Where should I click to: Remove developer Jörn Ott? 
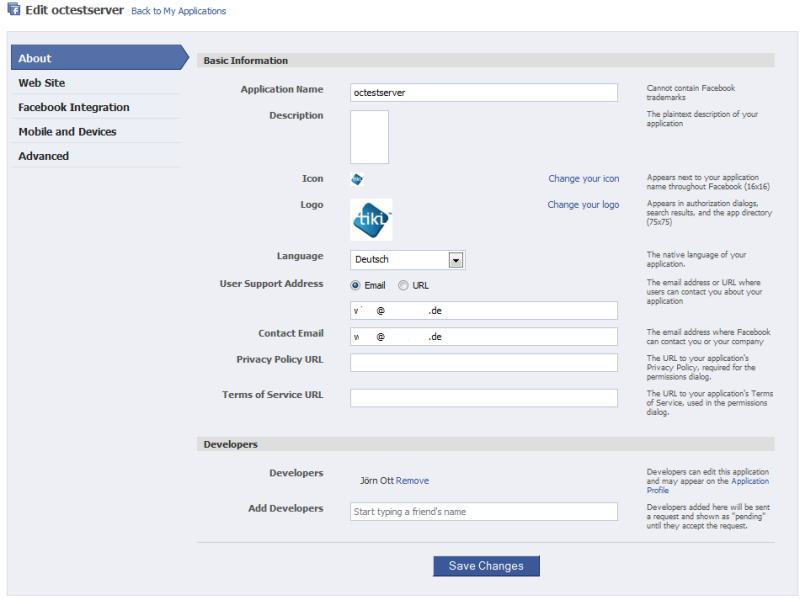coord(412,481)
